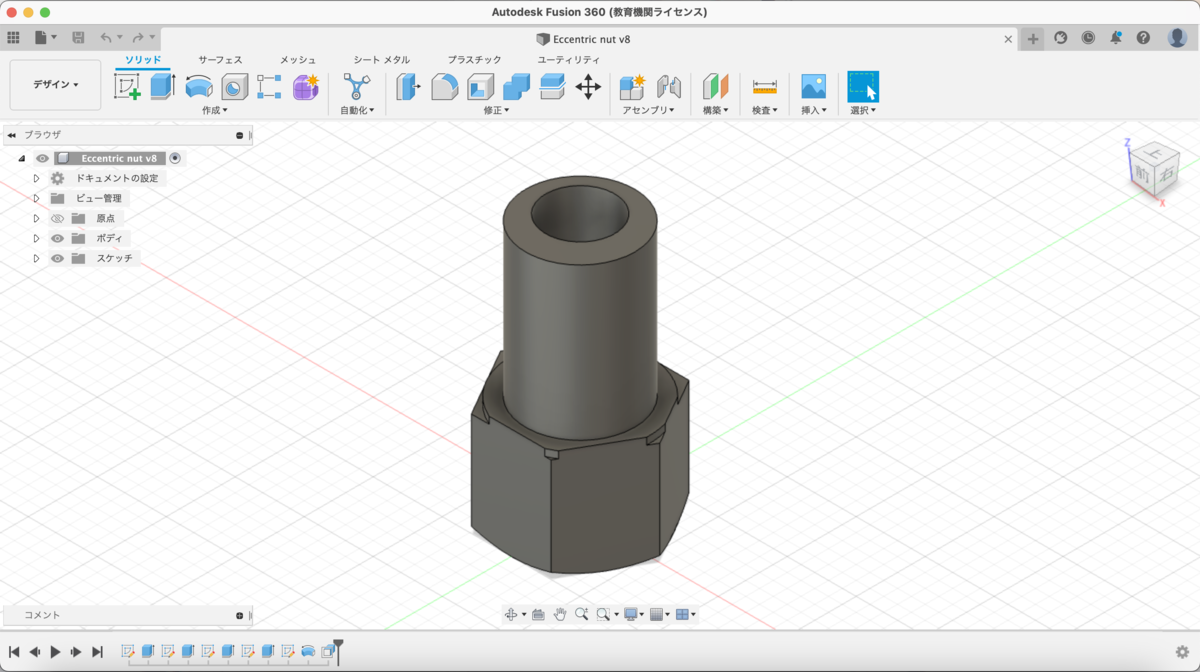Open the デザイン workspace dropdown
1200x672 pixels.
click(55, 85)
